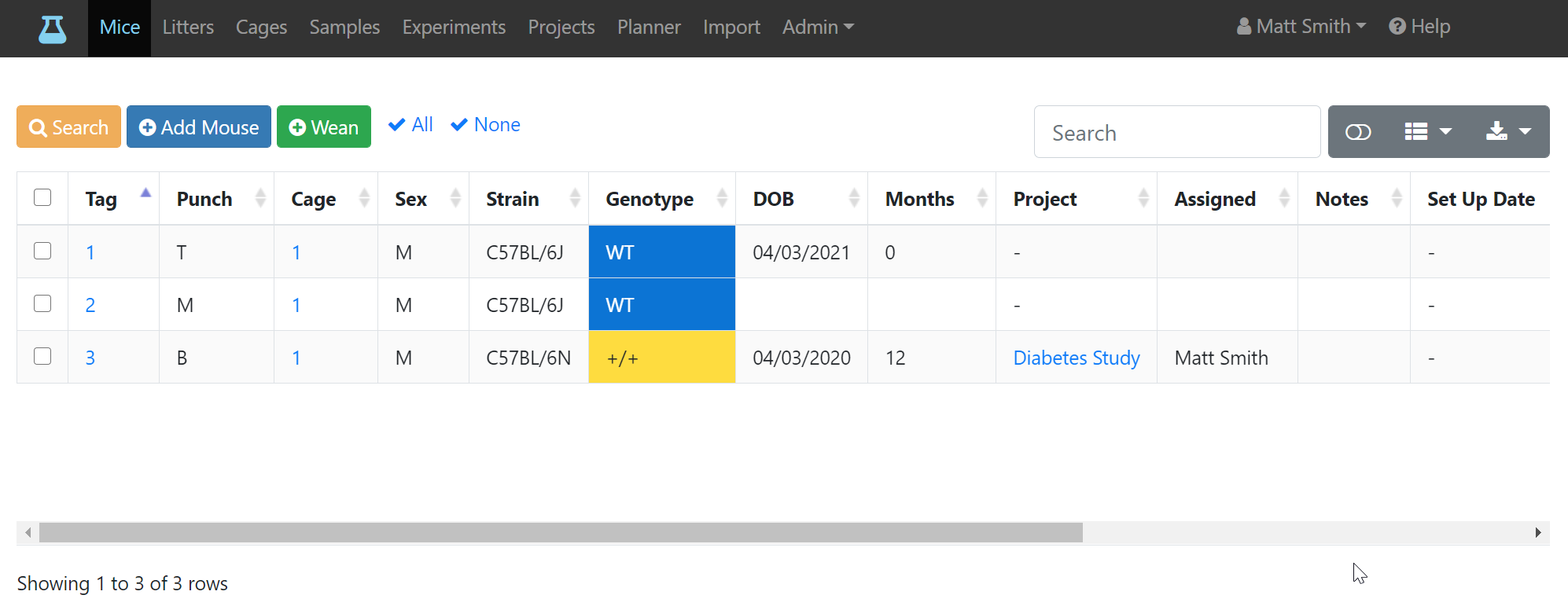Open the columns list dropdown
The image size is (1568, 606).
pos(1428,132)
